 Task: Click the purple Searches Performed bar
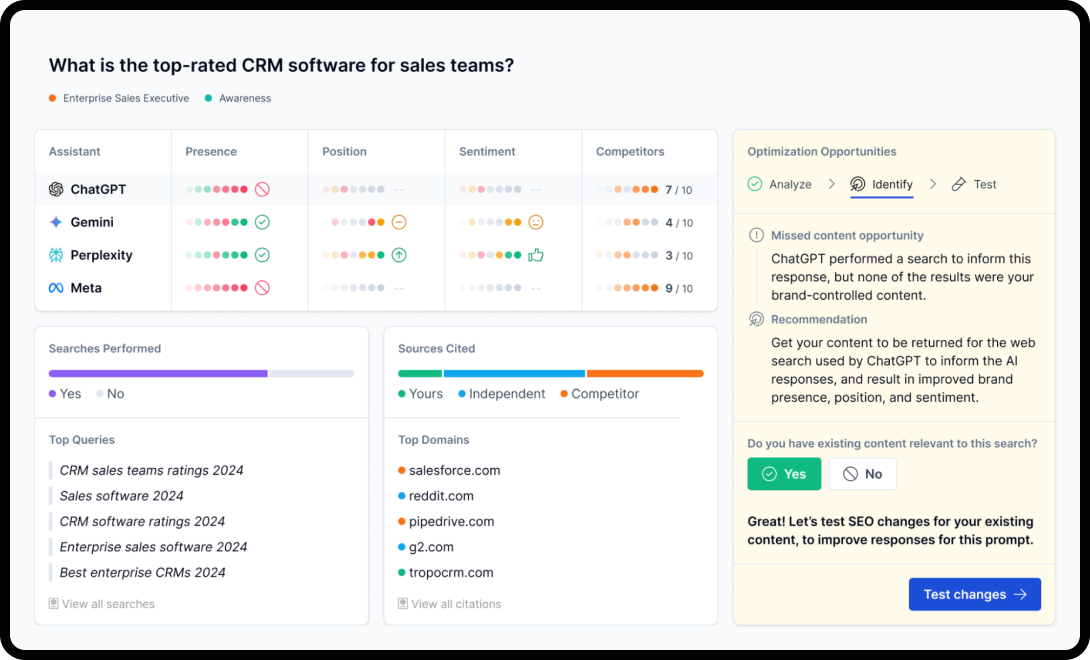158,373
